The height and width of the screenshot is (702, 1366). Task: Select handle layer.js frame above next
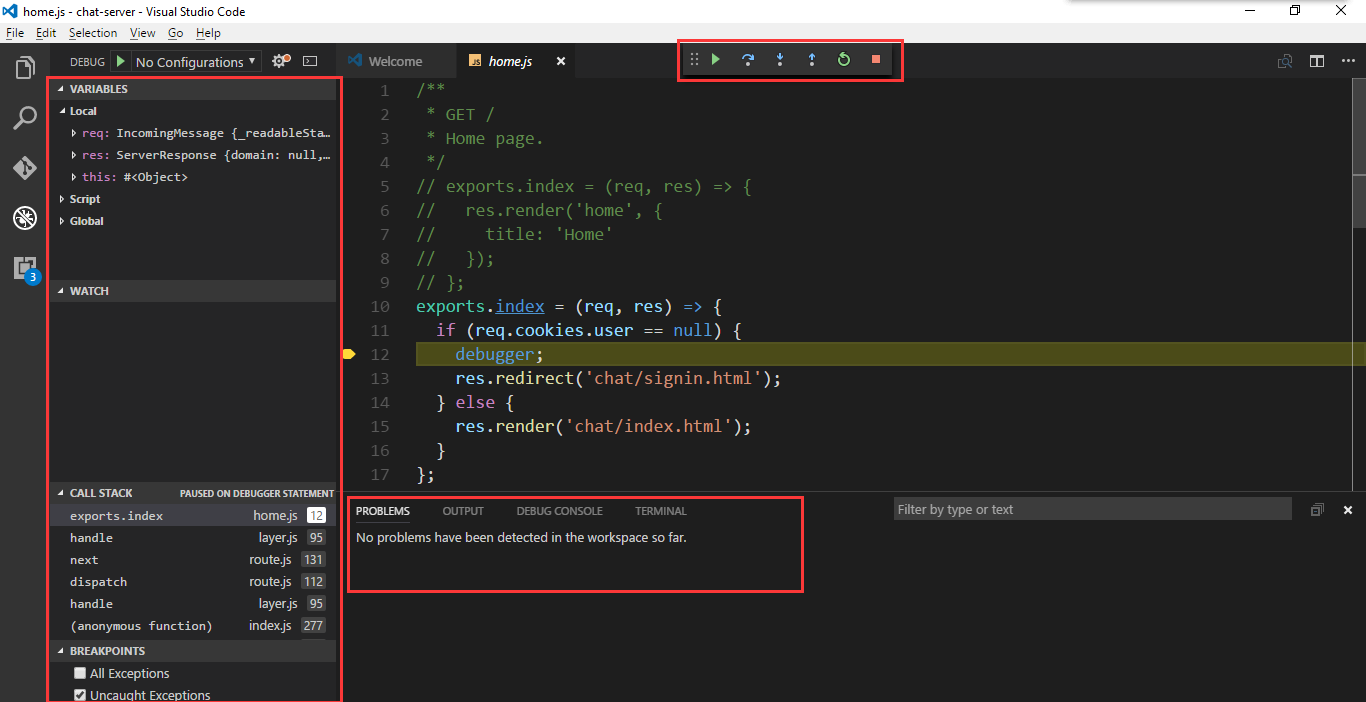[x=193, y=538]
